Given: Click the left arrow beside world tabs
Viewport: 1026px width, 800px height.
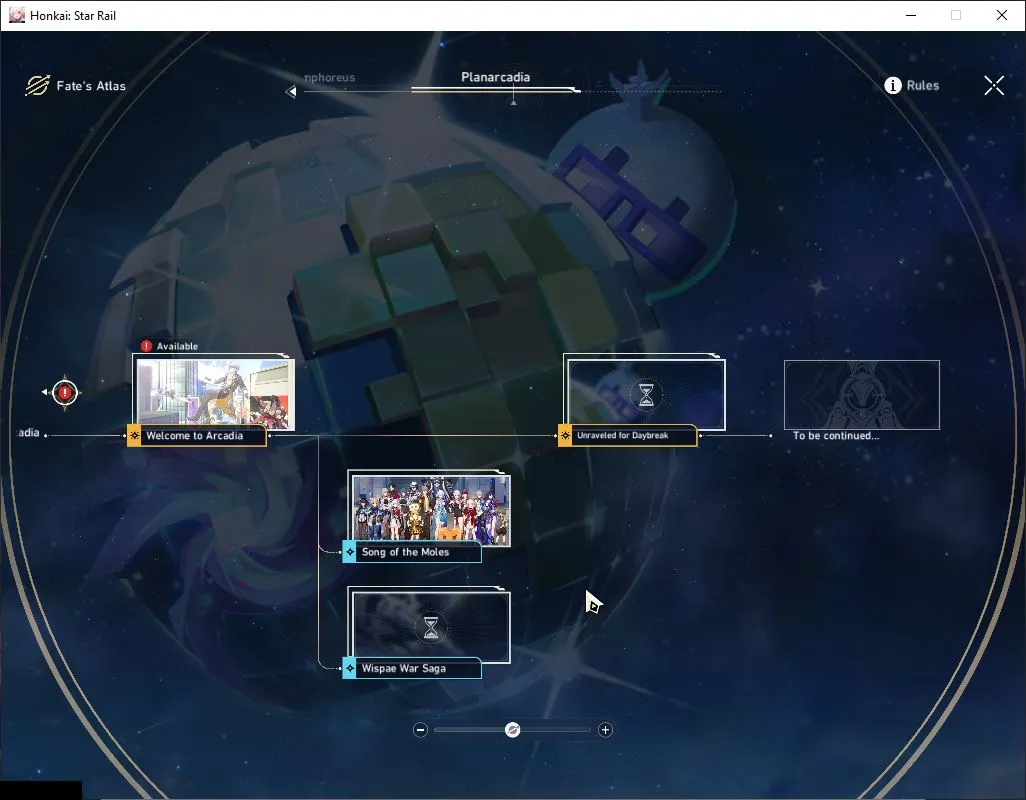Looking at the screenshot, I should [291, 92].
